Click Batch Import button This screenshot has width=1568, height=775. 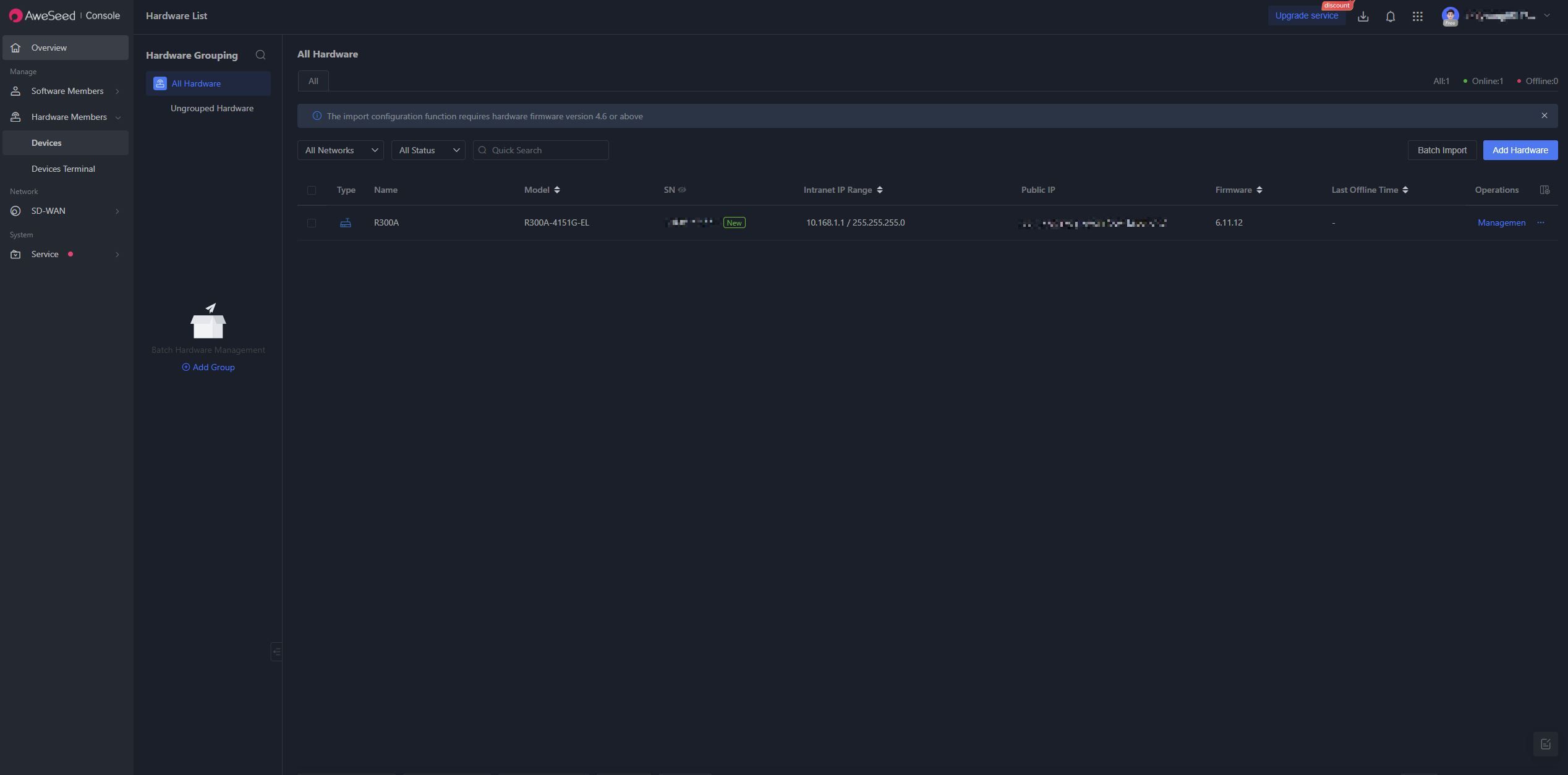(1442, 150)
